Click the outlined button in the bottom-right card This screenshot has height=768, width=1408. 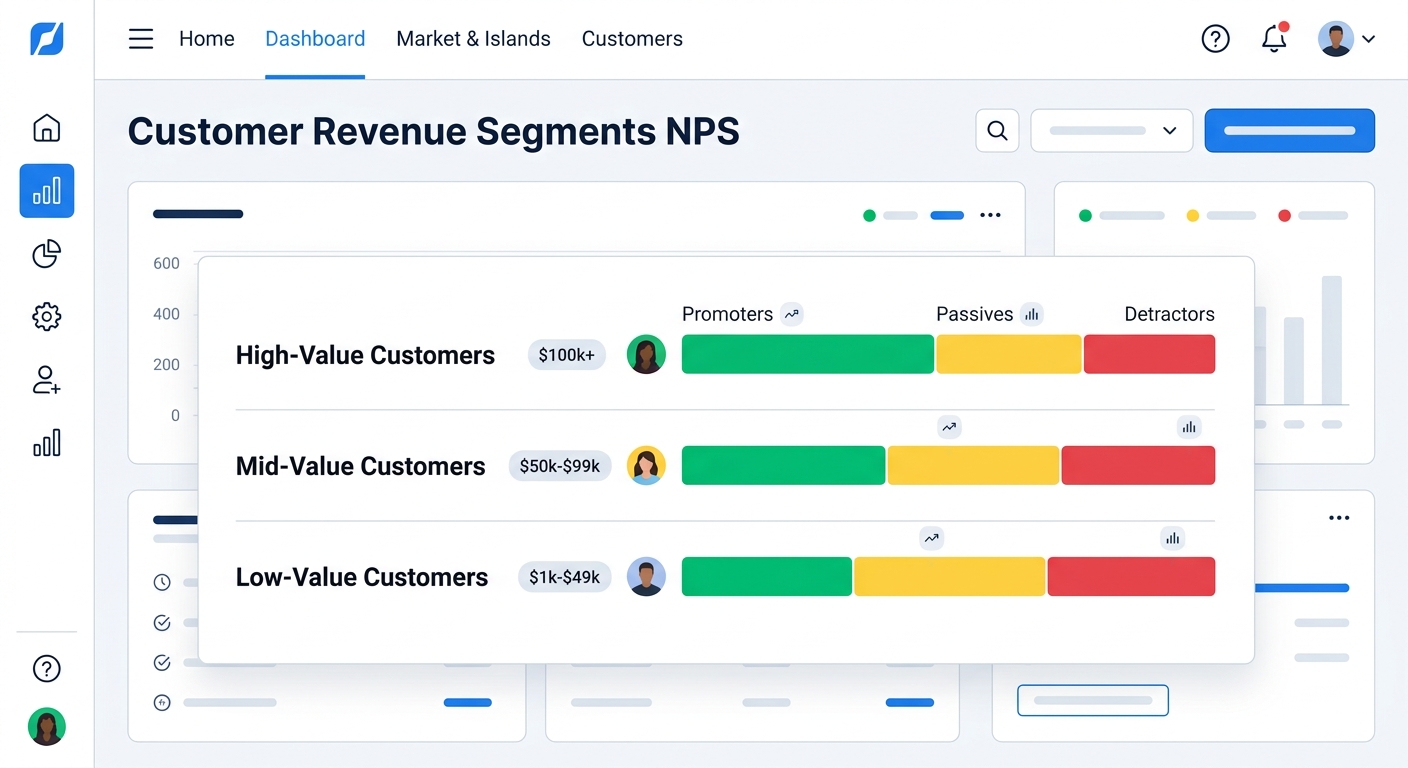point(1093,700)
